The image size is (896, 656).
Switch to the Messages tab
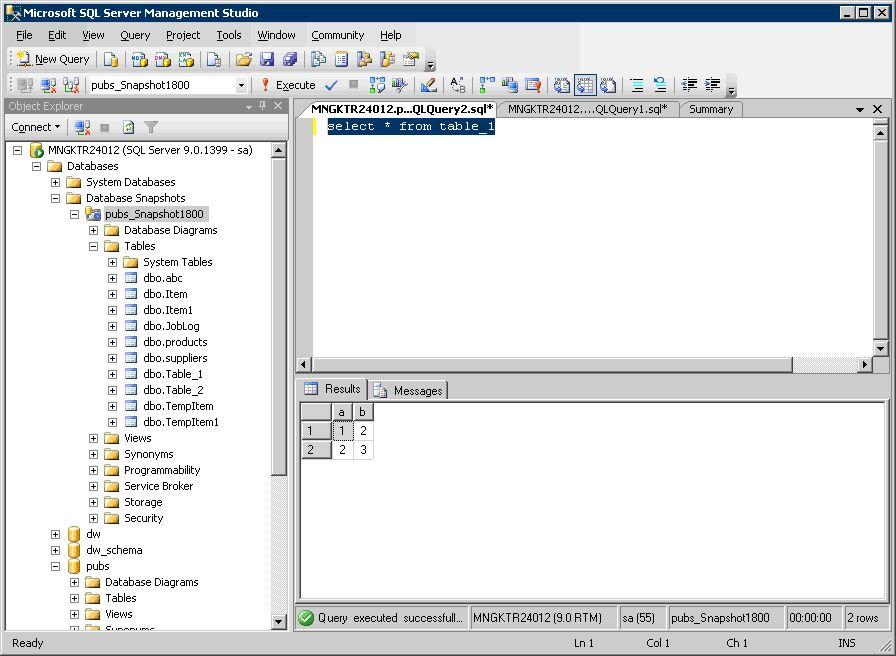418,391
